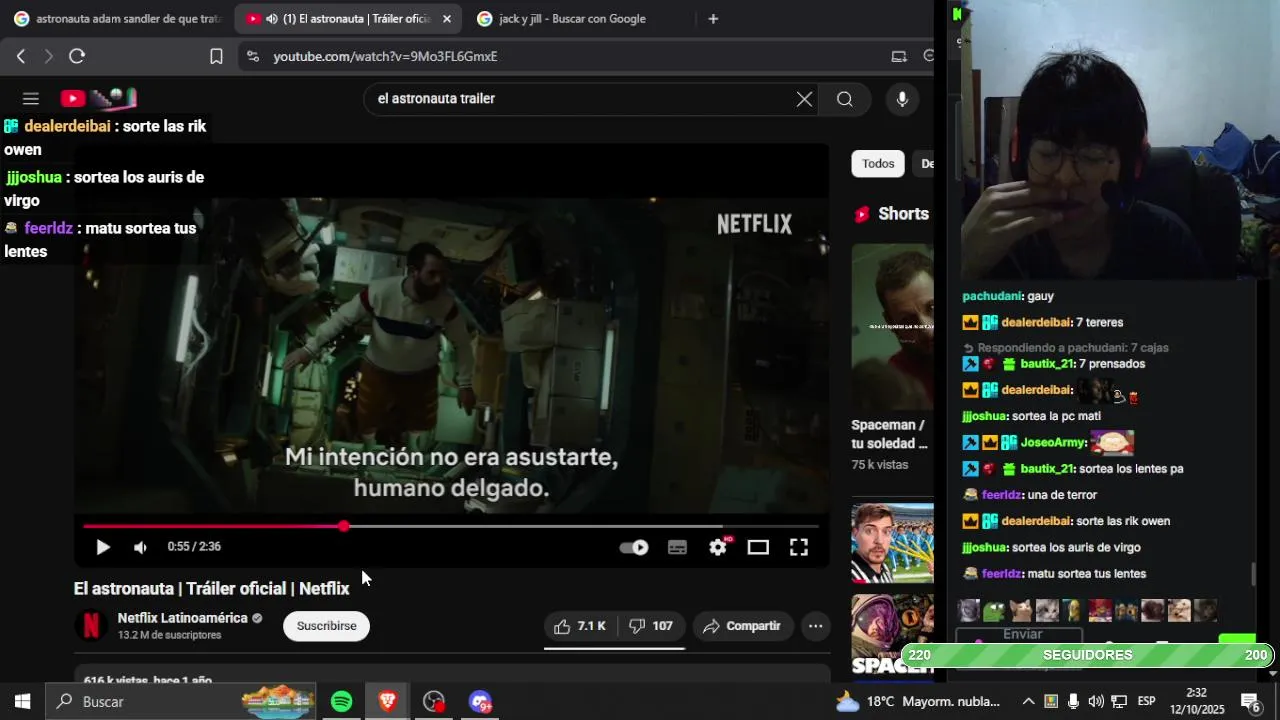Open the Windows Start menu
This screenshot has height=720, width=1280.
tap(22, 702)
